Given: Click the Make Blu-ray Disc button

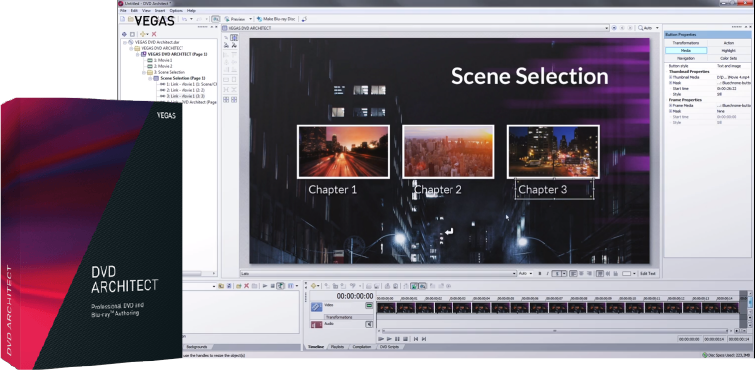Looking at the screenshot, I should click(x=275, y=19).
